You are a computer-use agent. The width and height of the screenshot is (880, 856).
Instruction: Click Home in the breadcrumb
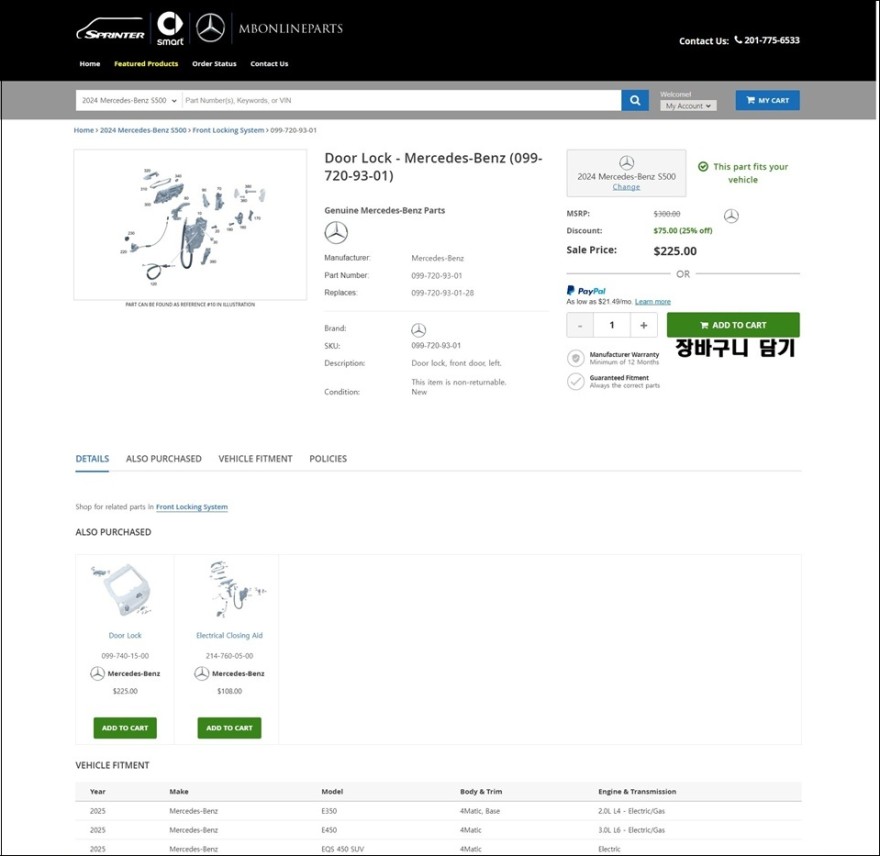pyautogui.click(x=84, y=130)
